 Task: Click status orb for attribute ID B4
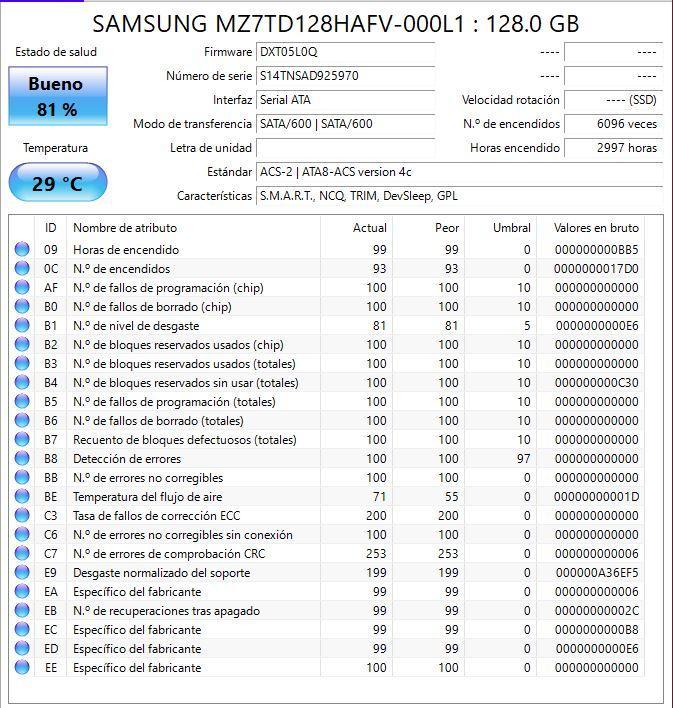click(22, 382)
